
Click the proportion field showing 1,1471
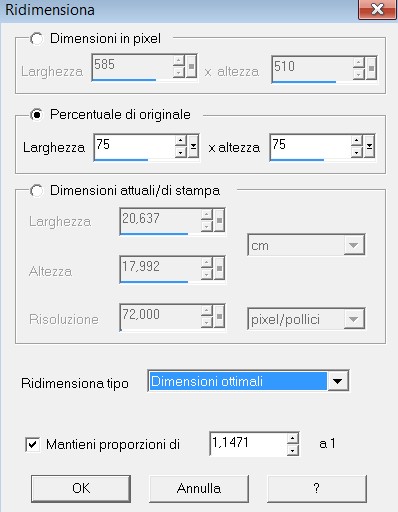point(248,444)
